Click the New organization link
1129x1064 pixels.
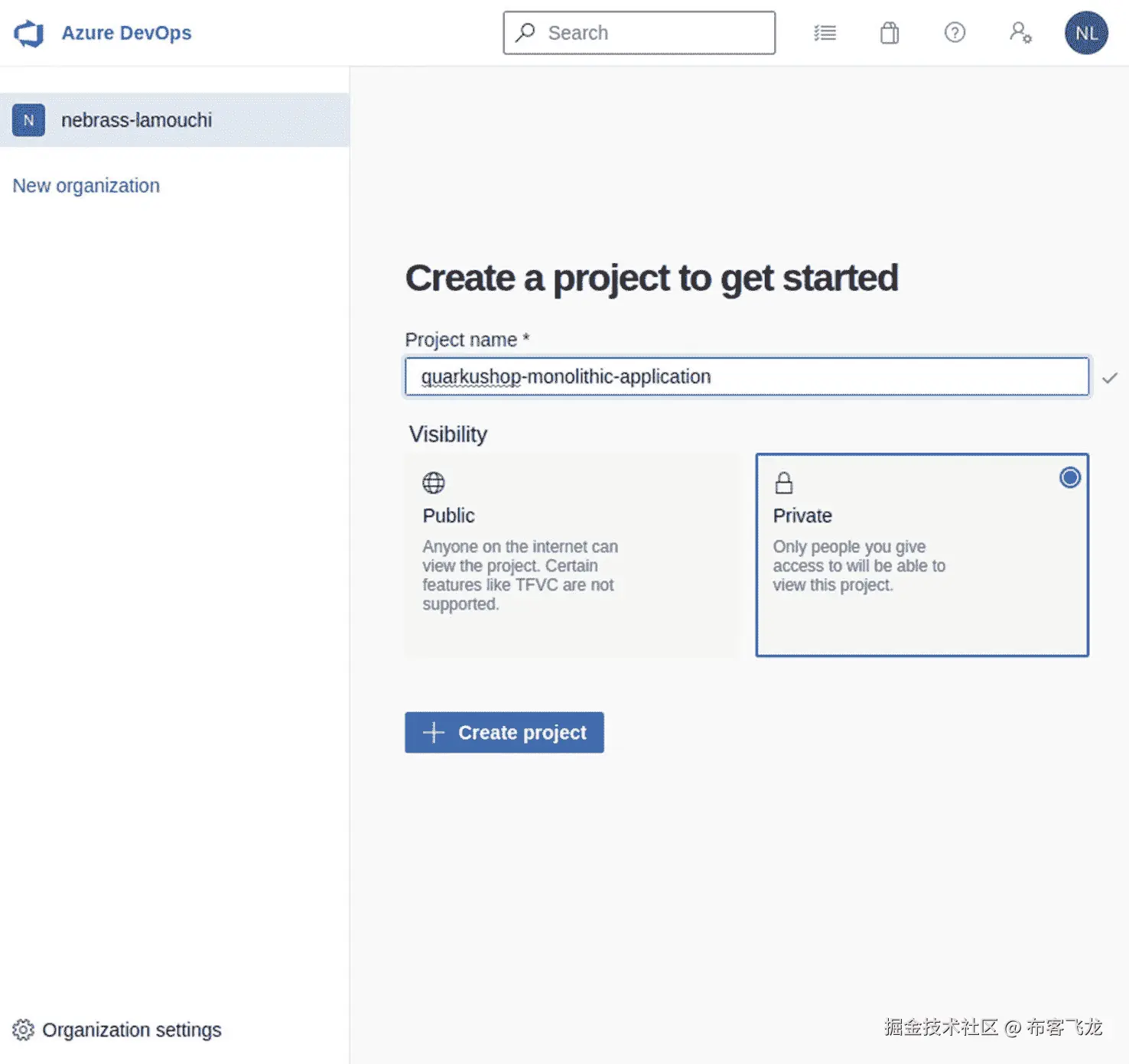coord(86,186)
